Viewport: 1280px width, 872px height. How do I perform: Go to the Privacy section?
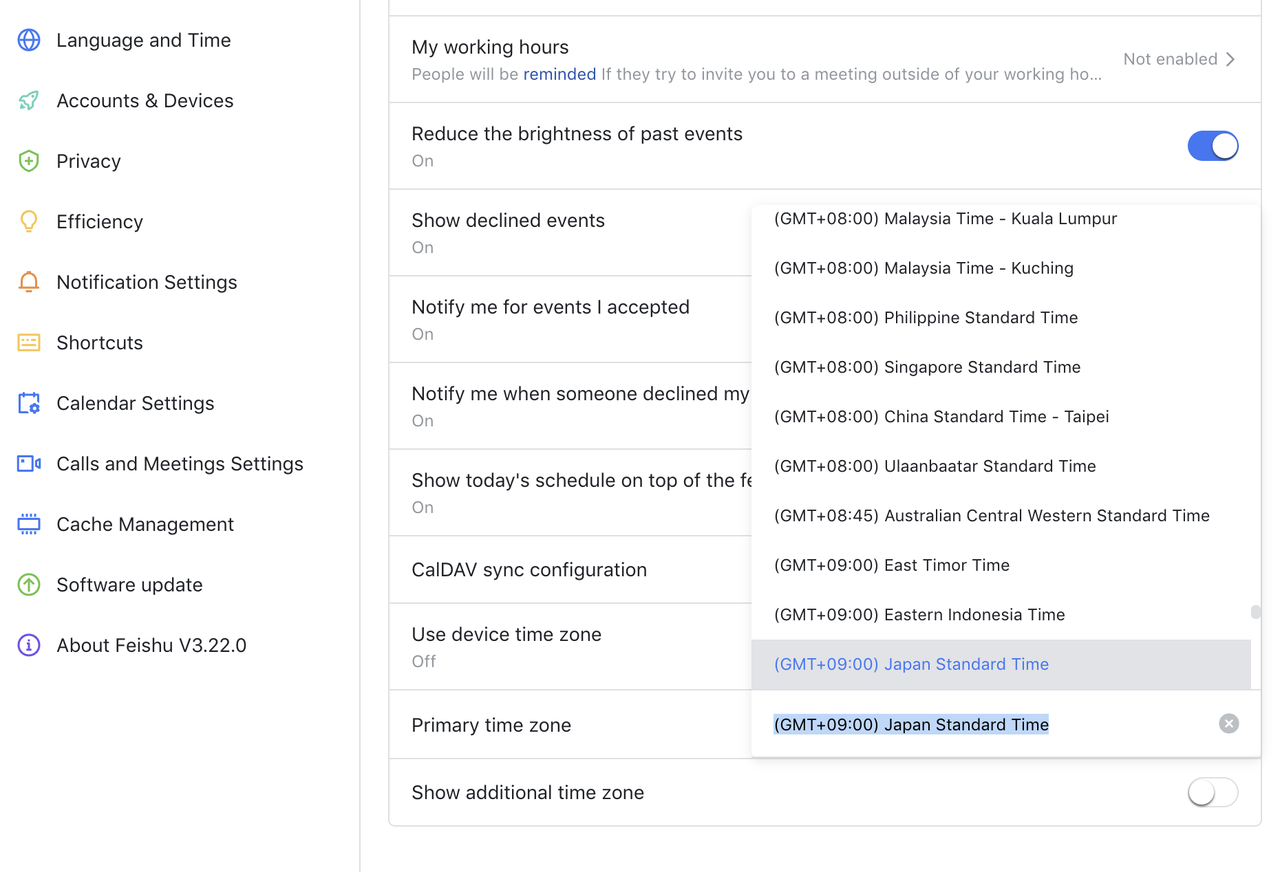click(x=88, y=161)
